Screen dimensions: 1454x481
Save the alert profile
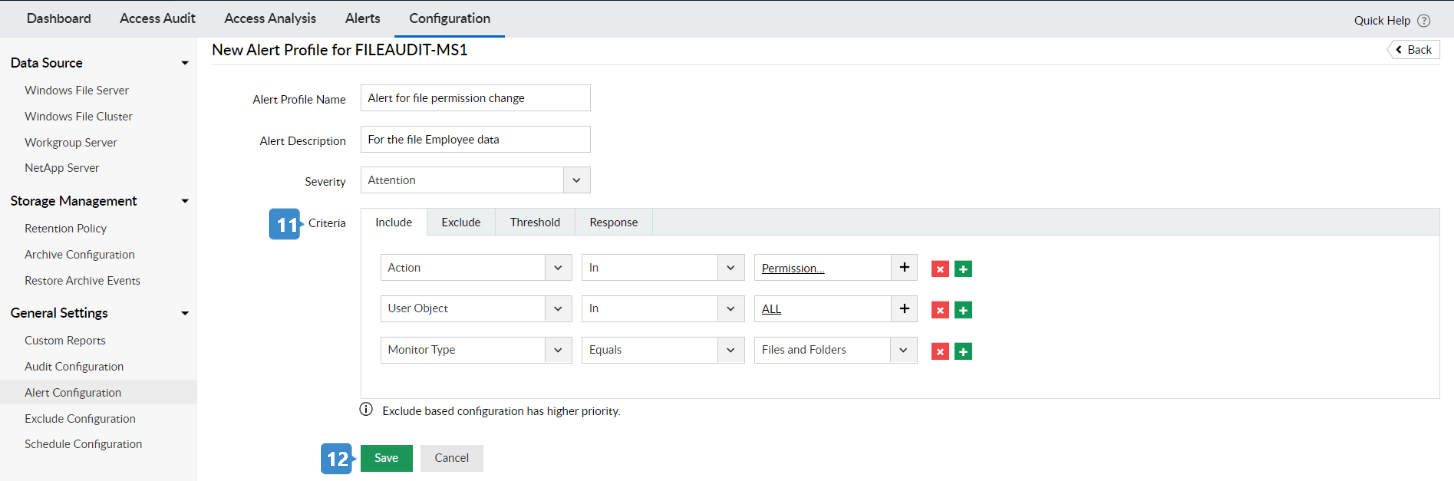pyautogui.click(x=386, y=458)
